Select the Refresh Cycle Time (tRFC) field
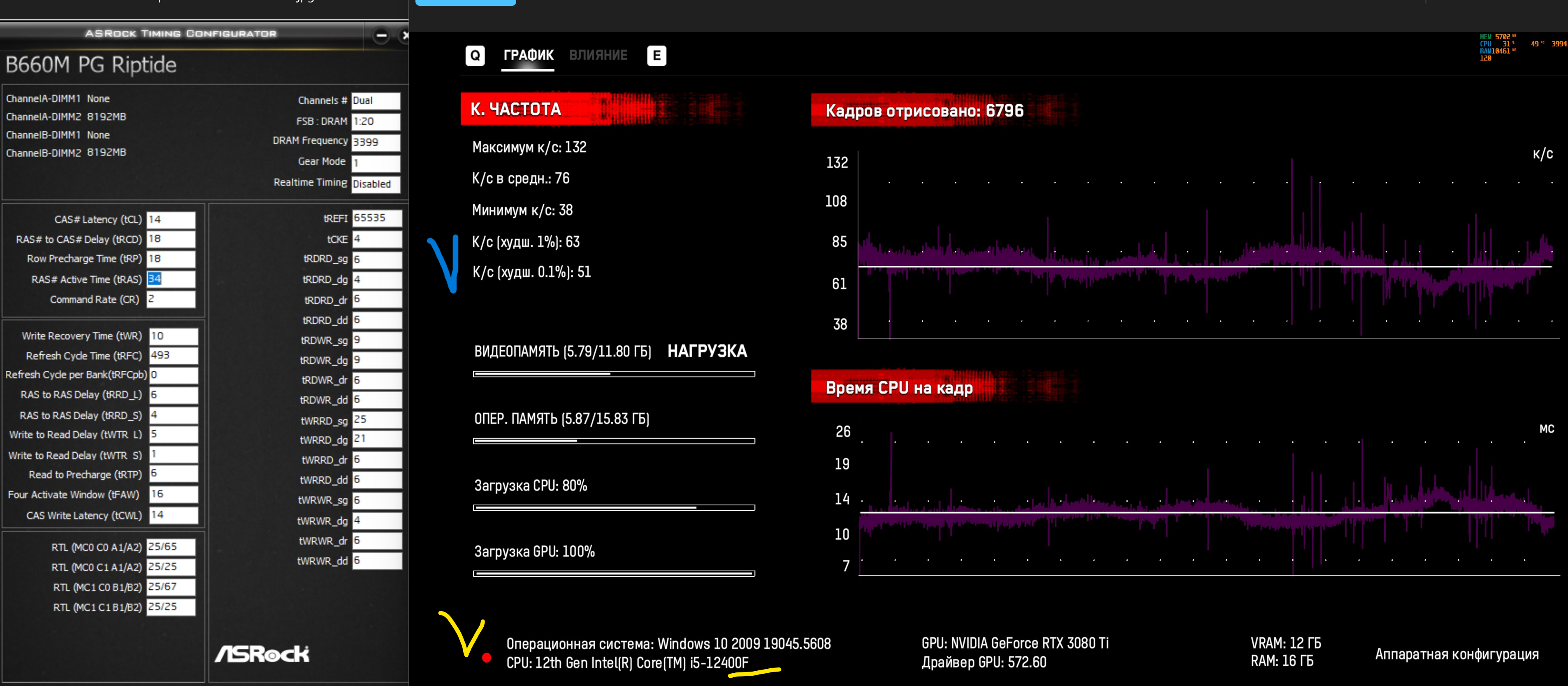The height and width of the screenshot is (686, 1568). click(x=174, y=355)
